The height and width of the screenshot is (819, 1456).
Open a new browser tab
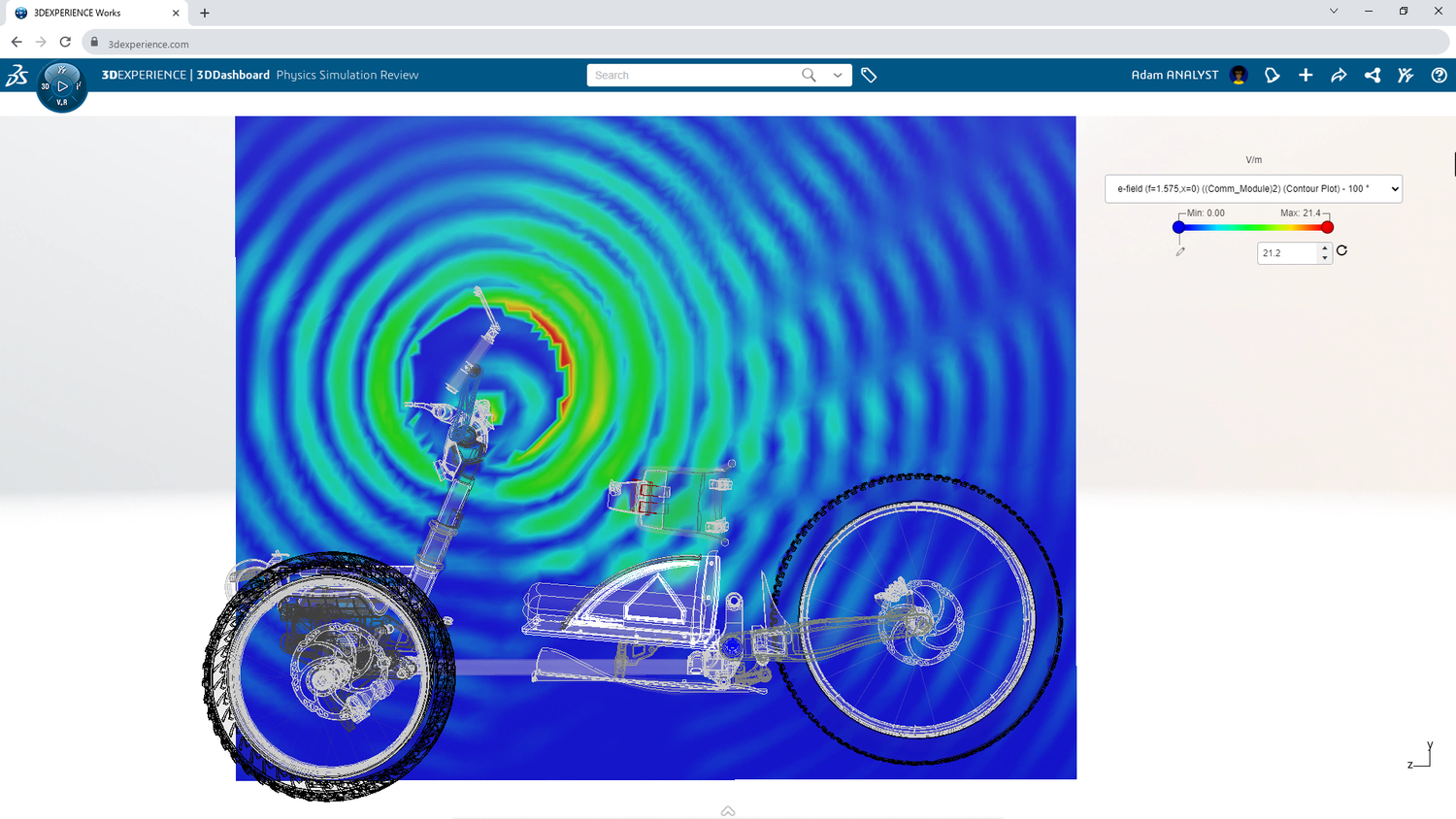204,13
